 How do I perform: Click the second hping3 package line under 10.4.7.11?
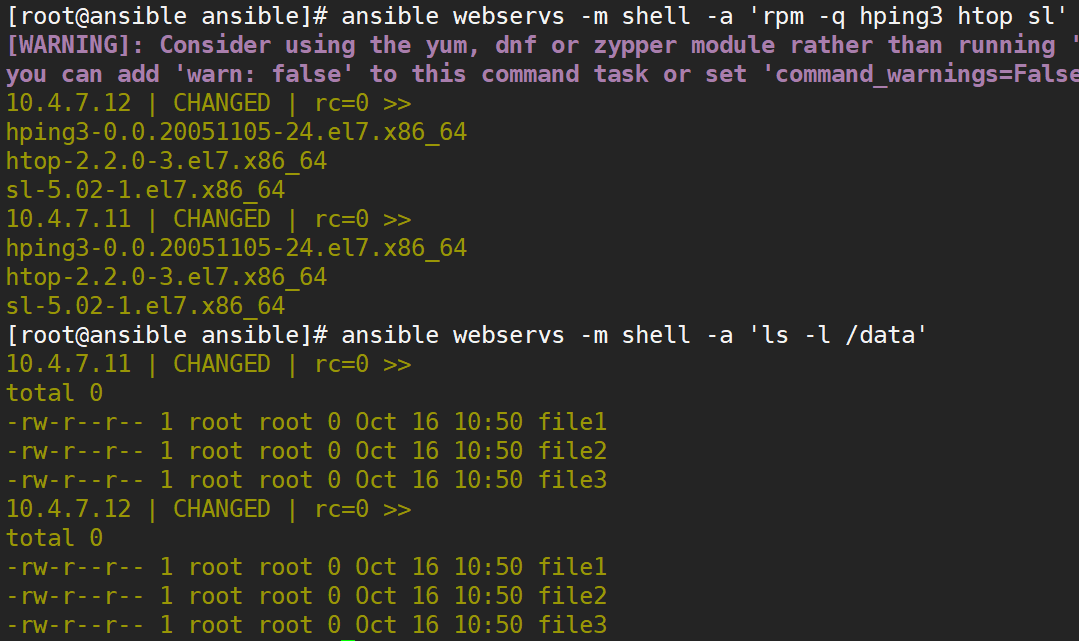(x=236, y=248)
